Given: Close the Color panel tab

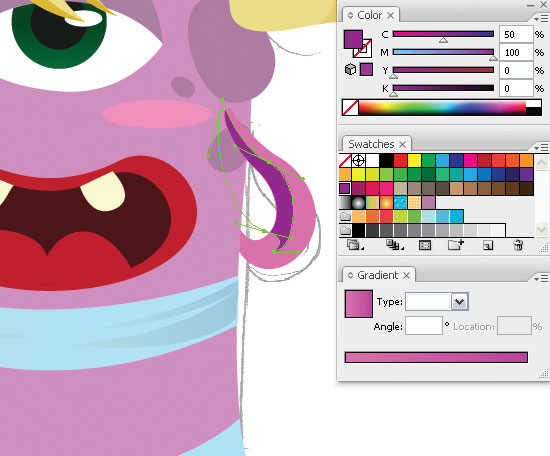Looking at the screenshot, I should (390, 15).
